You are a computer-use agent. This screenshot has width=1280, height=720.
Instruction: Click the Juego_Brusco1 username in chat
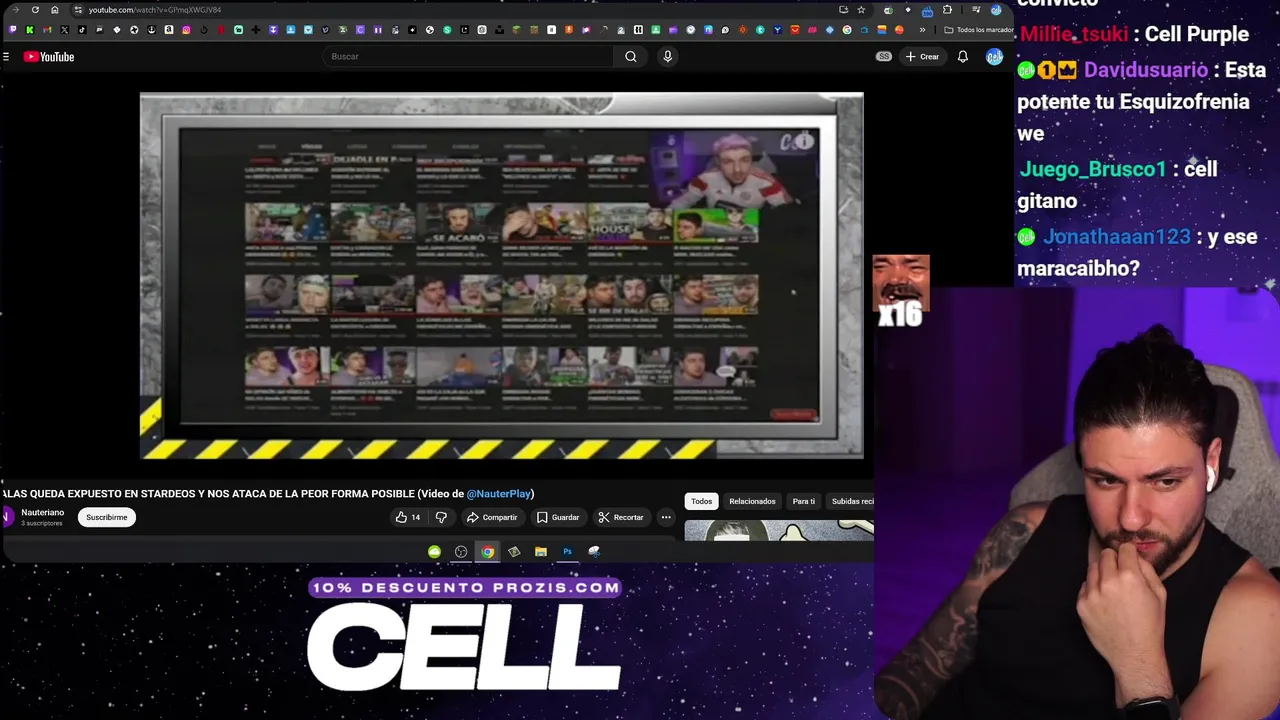tap(1092, 169)
